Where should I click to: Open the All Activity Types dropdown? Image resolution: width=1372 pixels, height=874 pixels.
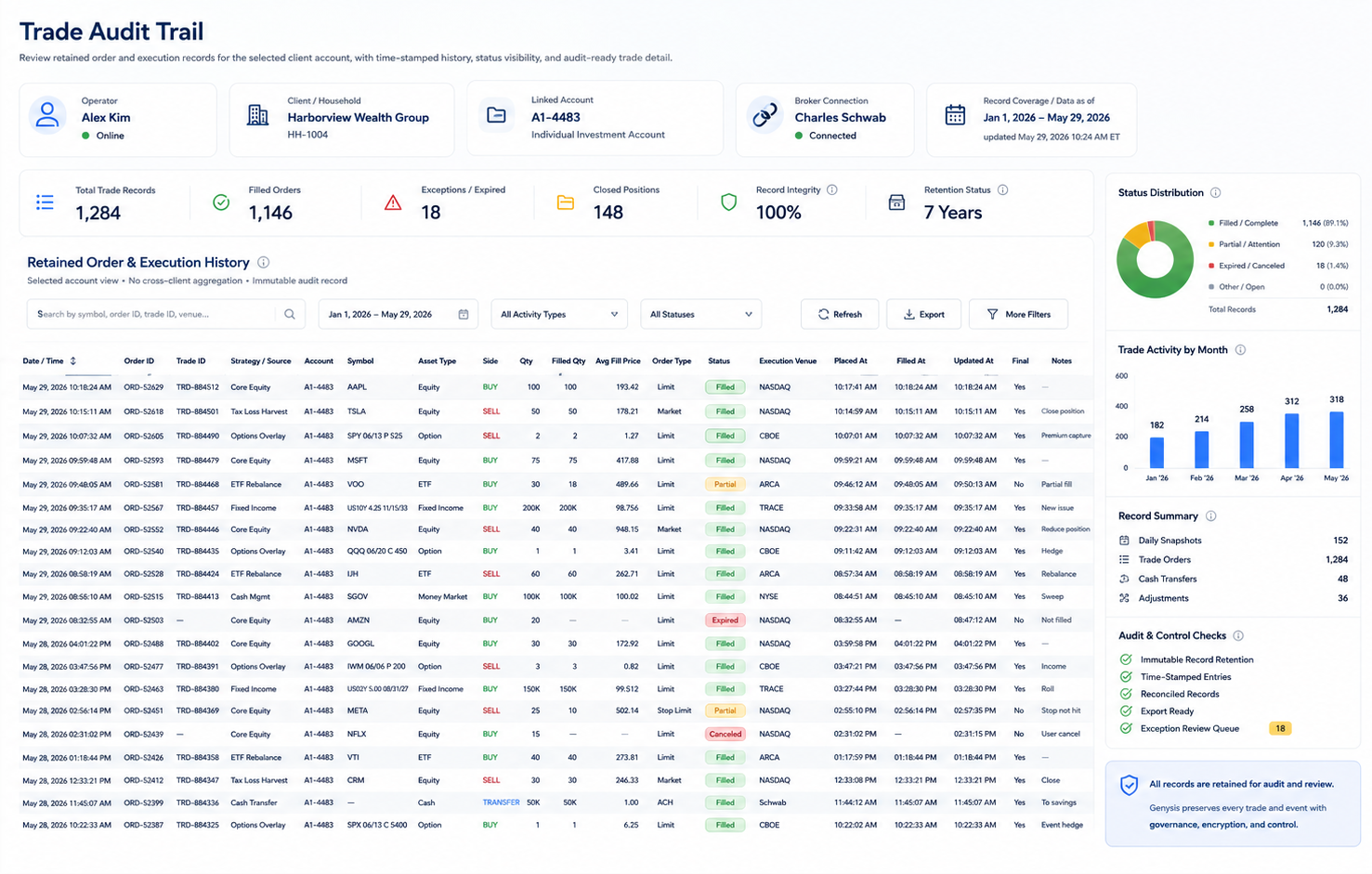(559, 314)
